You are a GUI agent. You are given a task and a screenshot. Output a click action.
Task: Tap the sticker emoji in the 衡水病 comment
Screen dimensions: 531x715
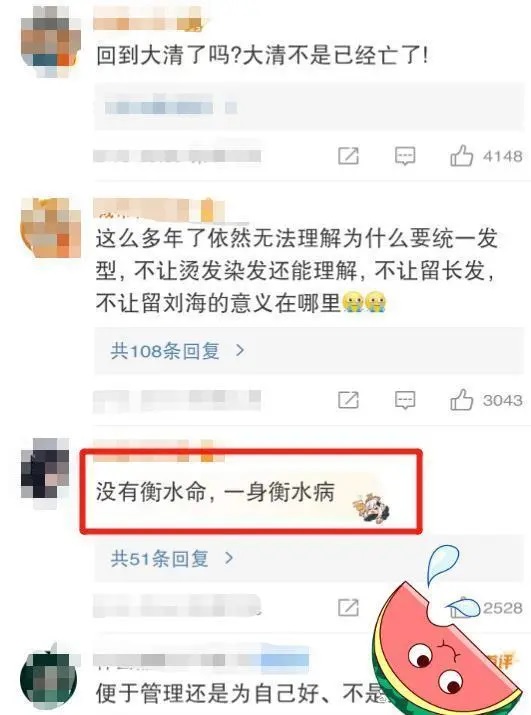[x=372, y=508]
